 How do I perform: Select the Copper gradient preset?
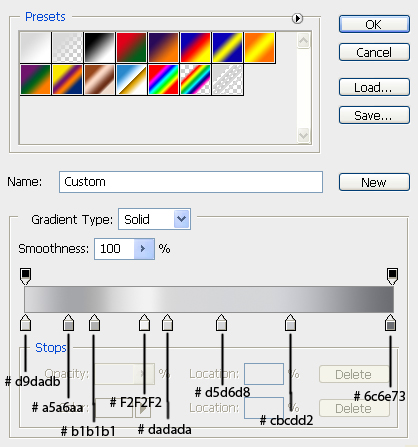(99, 80)
